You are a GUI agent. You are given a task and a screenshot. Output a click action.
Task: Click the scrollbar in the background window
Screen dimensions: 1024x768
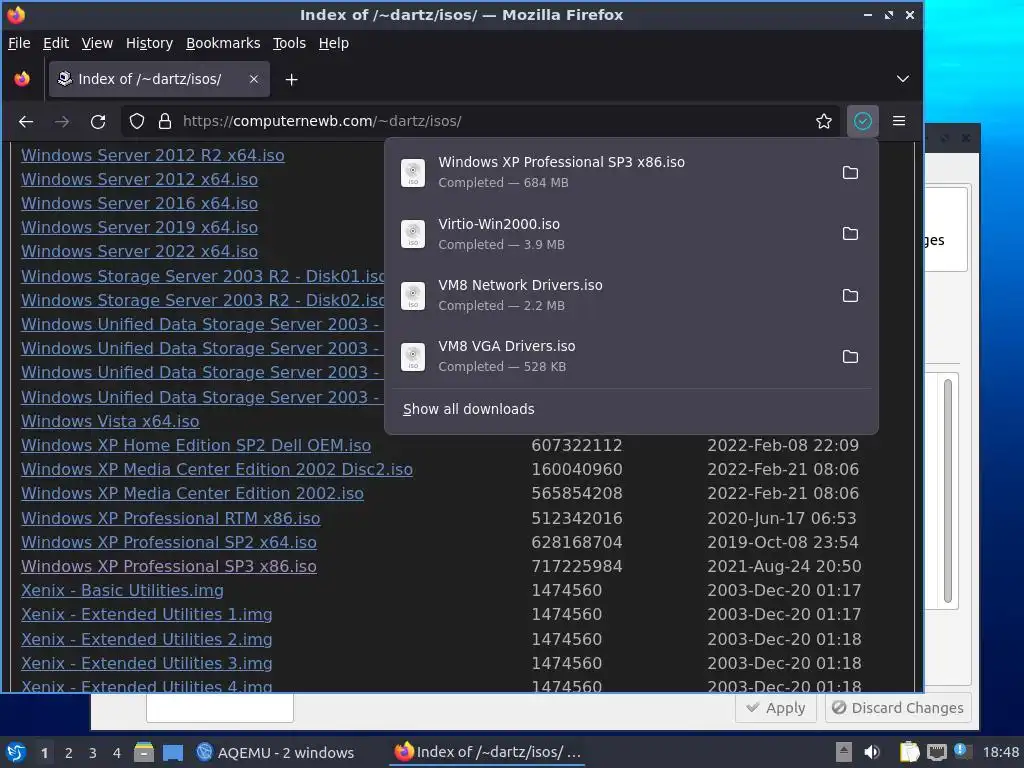948,491
